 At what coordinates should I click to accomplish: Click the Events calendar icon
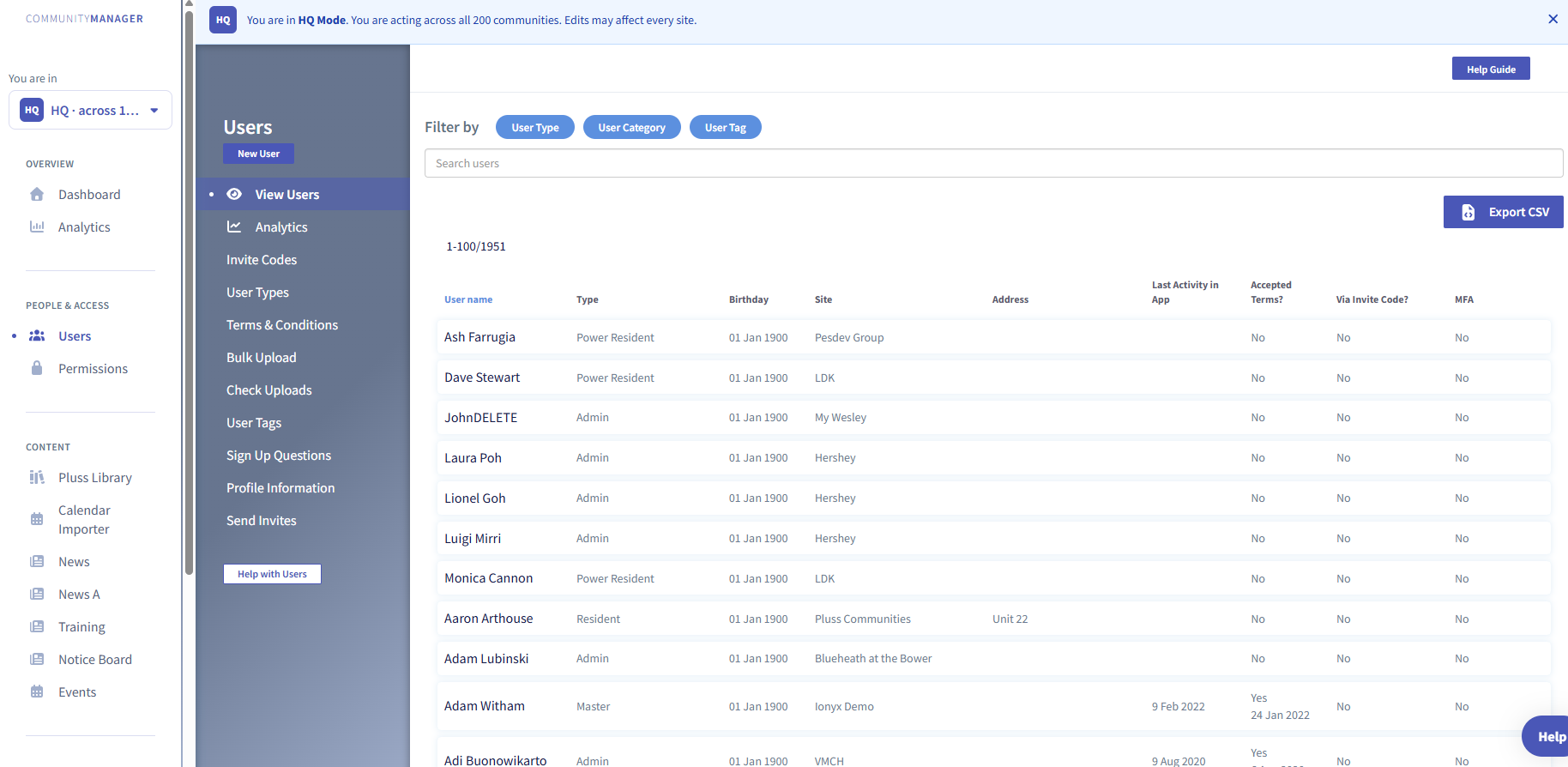(x=37, y=692)
